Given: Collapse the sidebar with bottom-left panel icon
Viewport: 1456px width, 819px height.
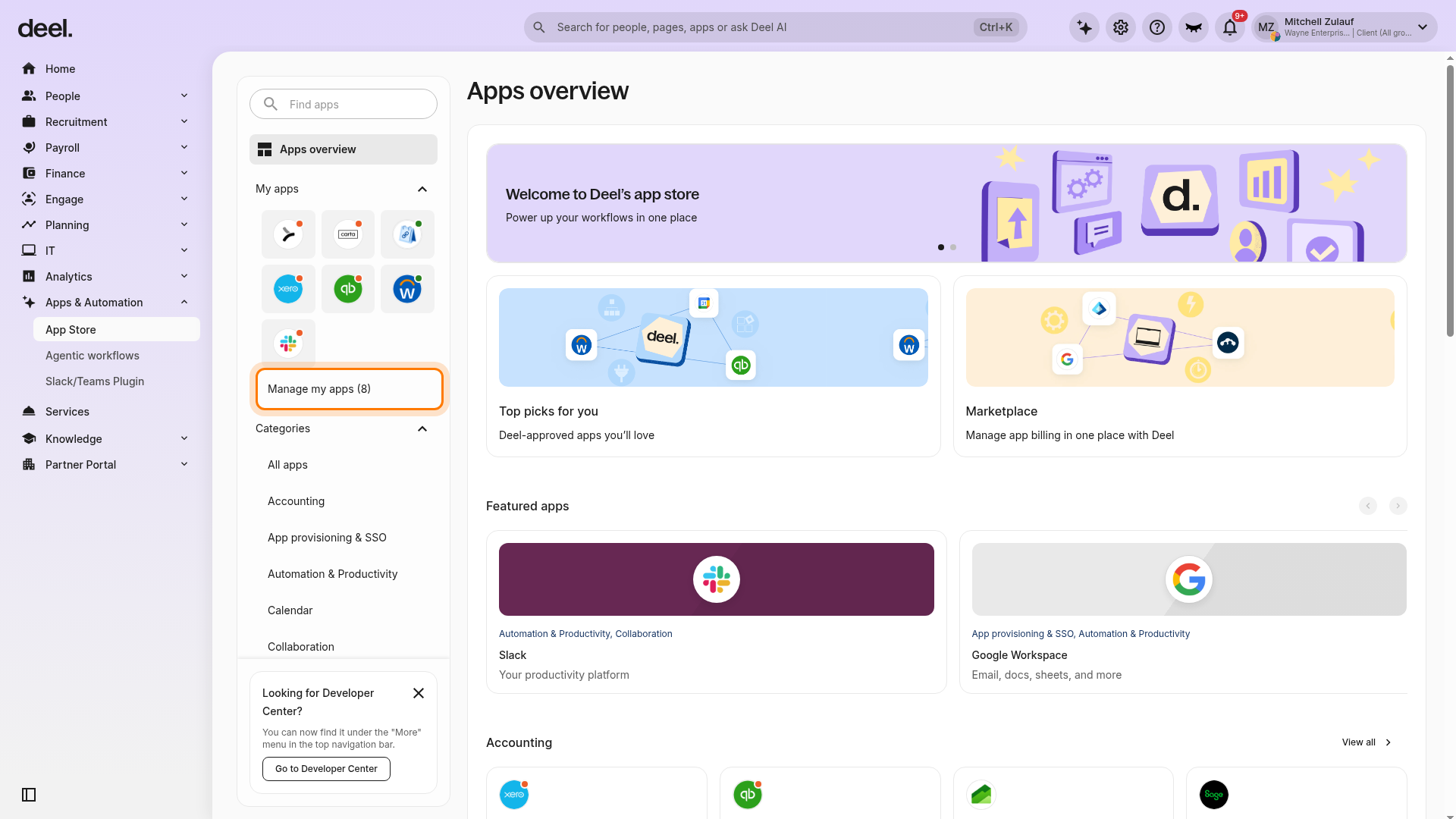Looking at the screenshot, I should click(29, 795).
